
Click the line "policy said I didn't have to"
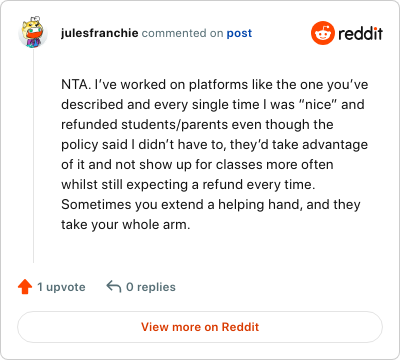pyautogui.click(x=214, y=145)
